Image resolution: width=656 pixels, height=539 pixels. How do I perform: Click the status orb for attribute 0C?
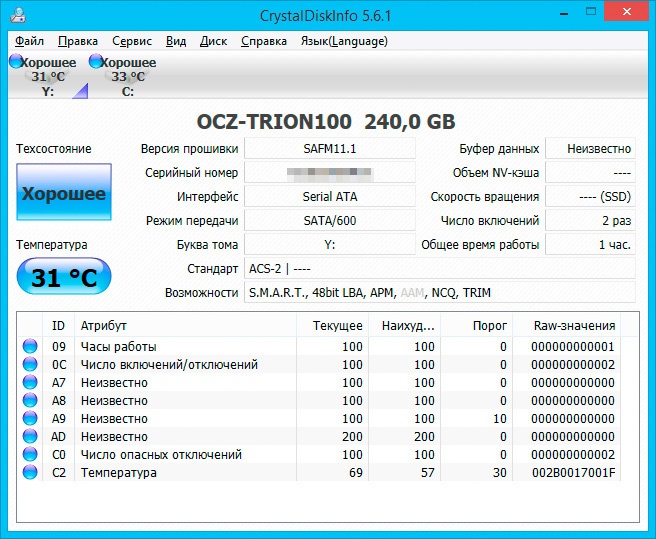(30, 364)
